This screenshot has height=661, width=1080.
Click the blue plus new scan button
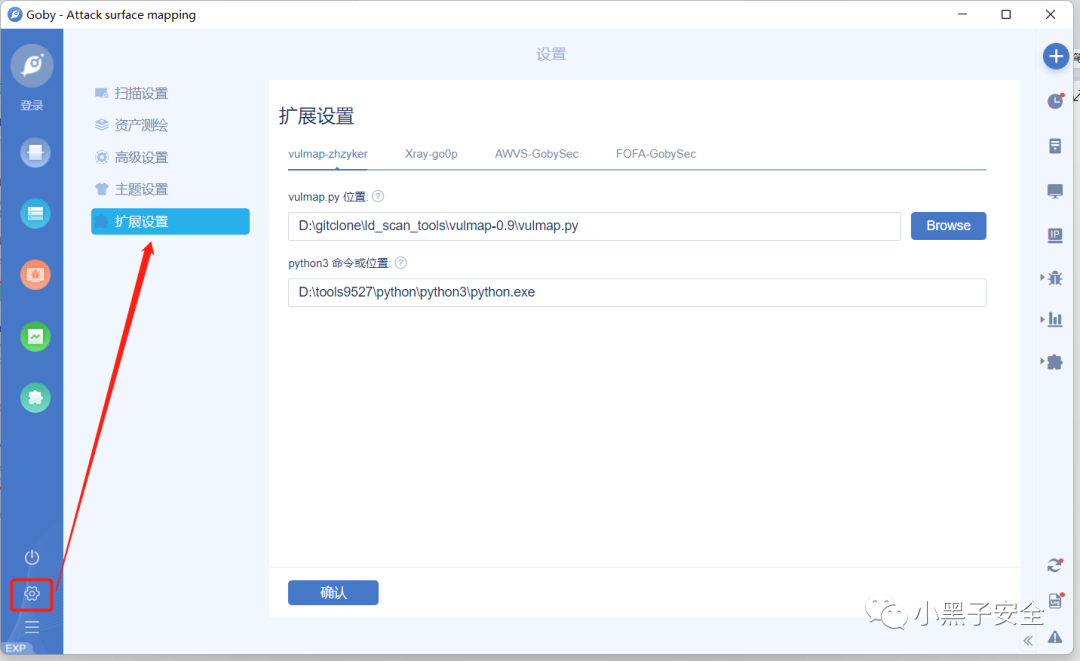point(1055,56)
